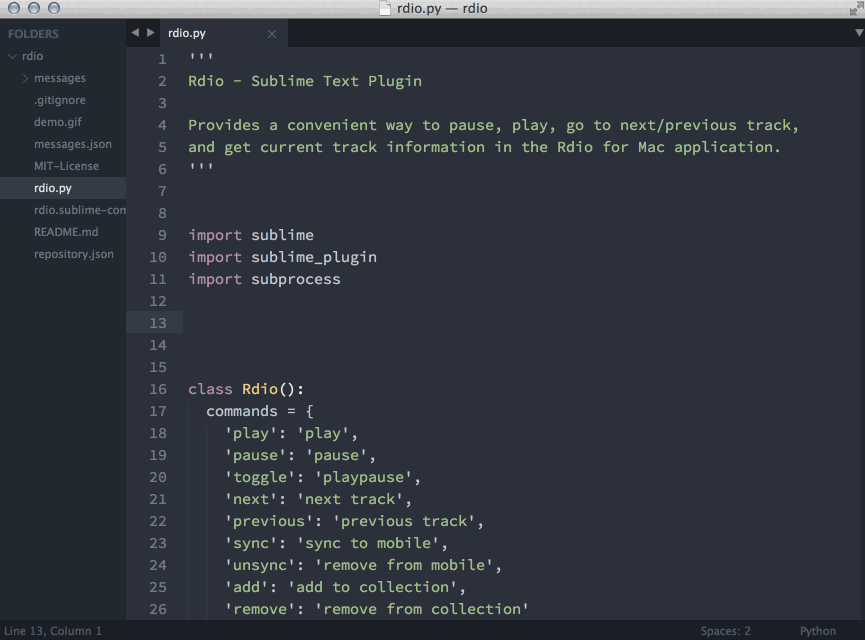Open .gitignore in the sidebar
The height and width of the screenshot is (640, 865).
pyautogui.click(x=59, y=100)
